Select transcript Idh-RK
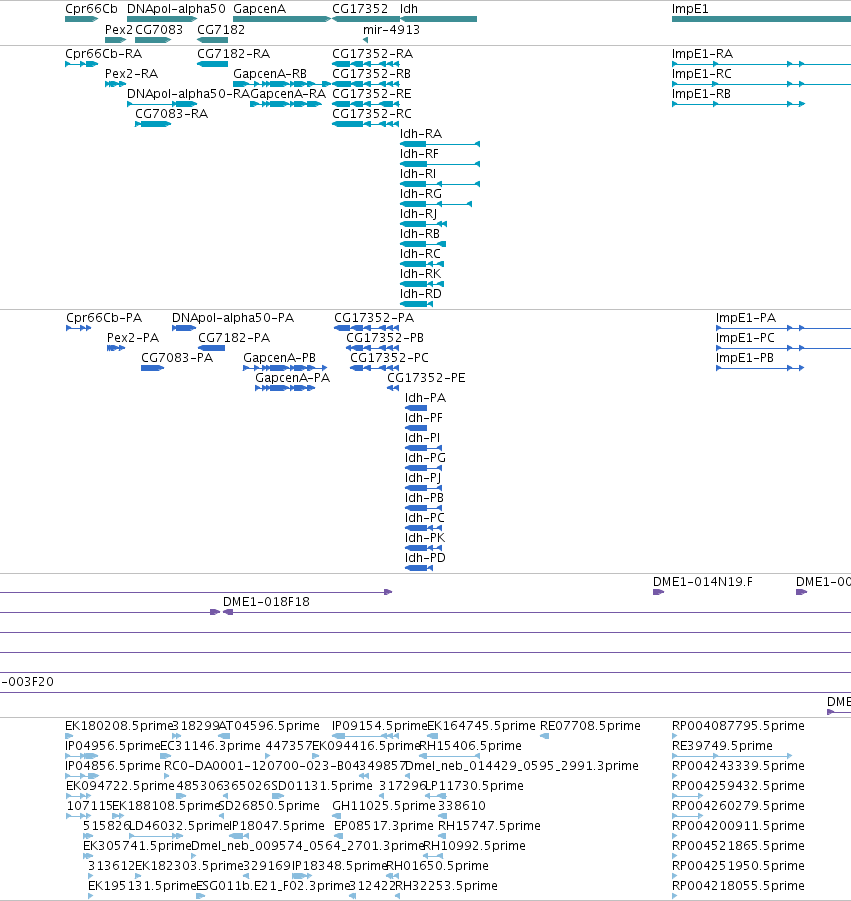Screen dimensions: 851x901 click(422, 284)
